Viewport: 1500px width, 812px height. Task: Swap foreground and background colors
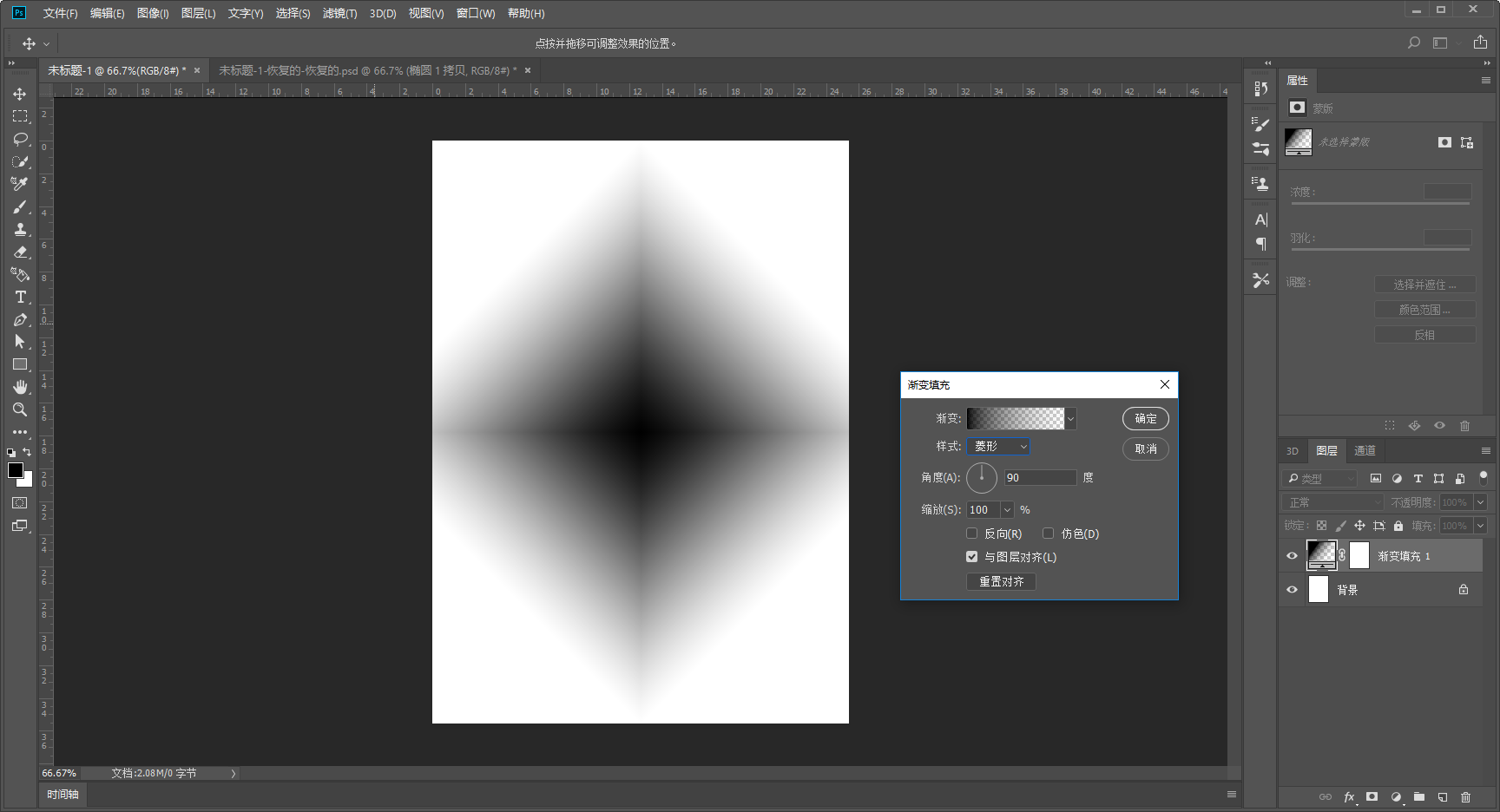pos(27,452)
